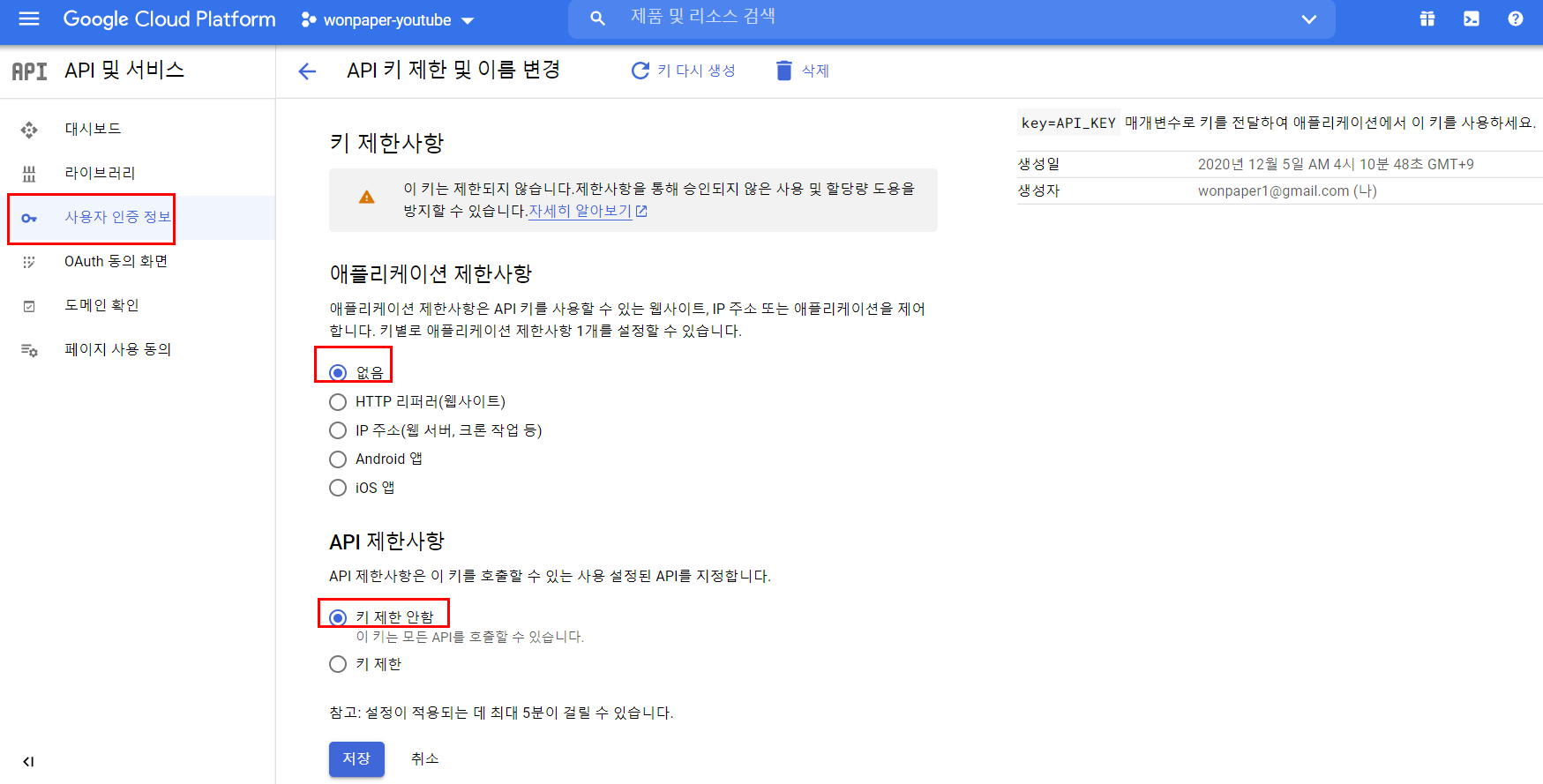Screen dimensions: 1543x784
Task: Select the 키 제한 안함 radio option
Action: click(338, 617)
